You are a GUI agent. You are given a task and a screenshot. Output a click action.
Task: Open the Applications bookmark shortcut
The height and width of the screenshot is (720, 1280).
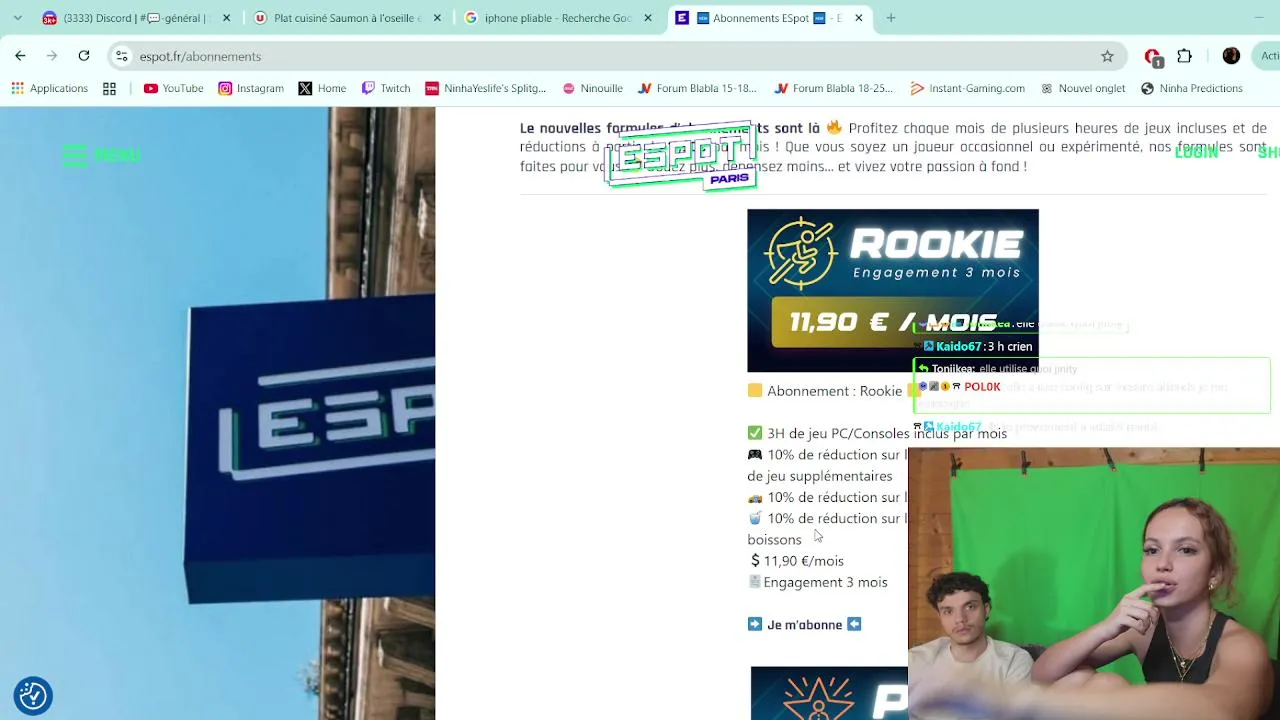click(x=50, y=88)
